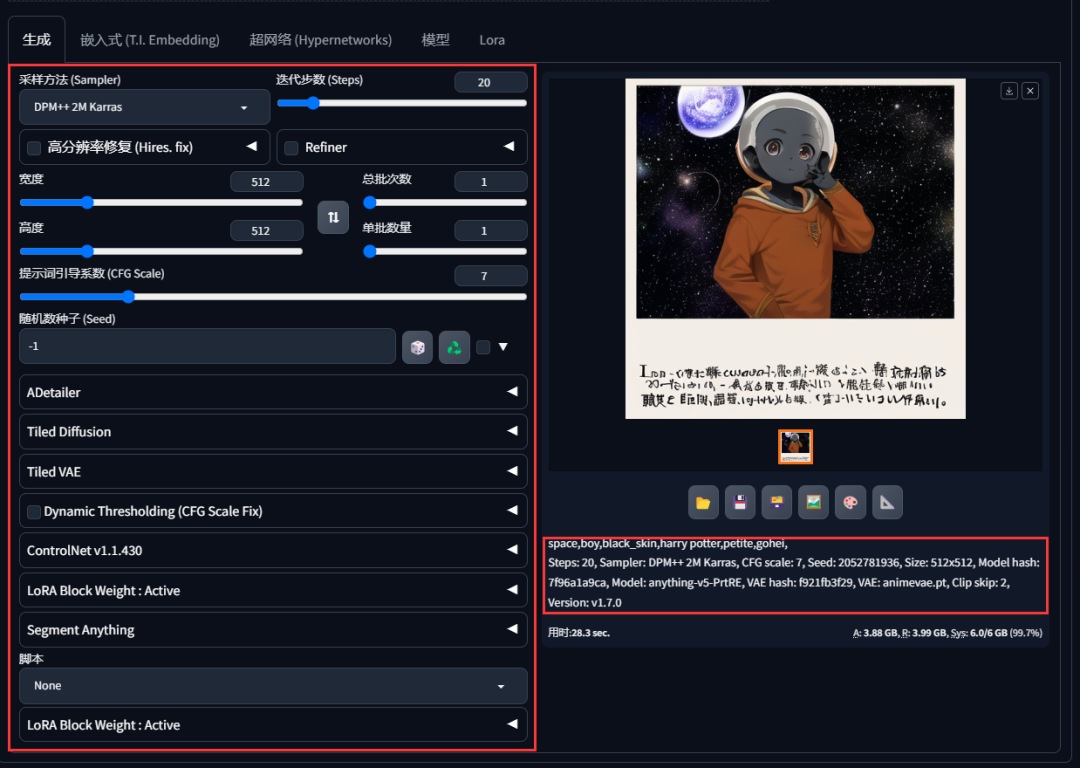The height and width of the screenshot is (768, 1080).
Task: Open the 超网络 (Hypernetworks) tab
Action: coord(320,40)
